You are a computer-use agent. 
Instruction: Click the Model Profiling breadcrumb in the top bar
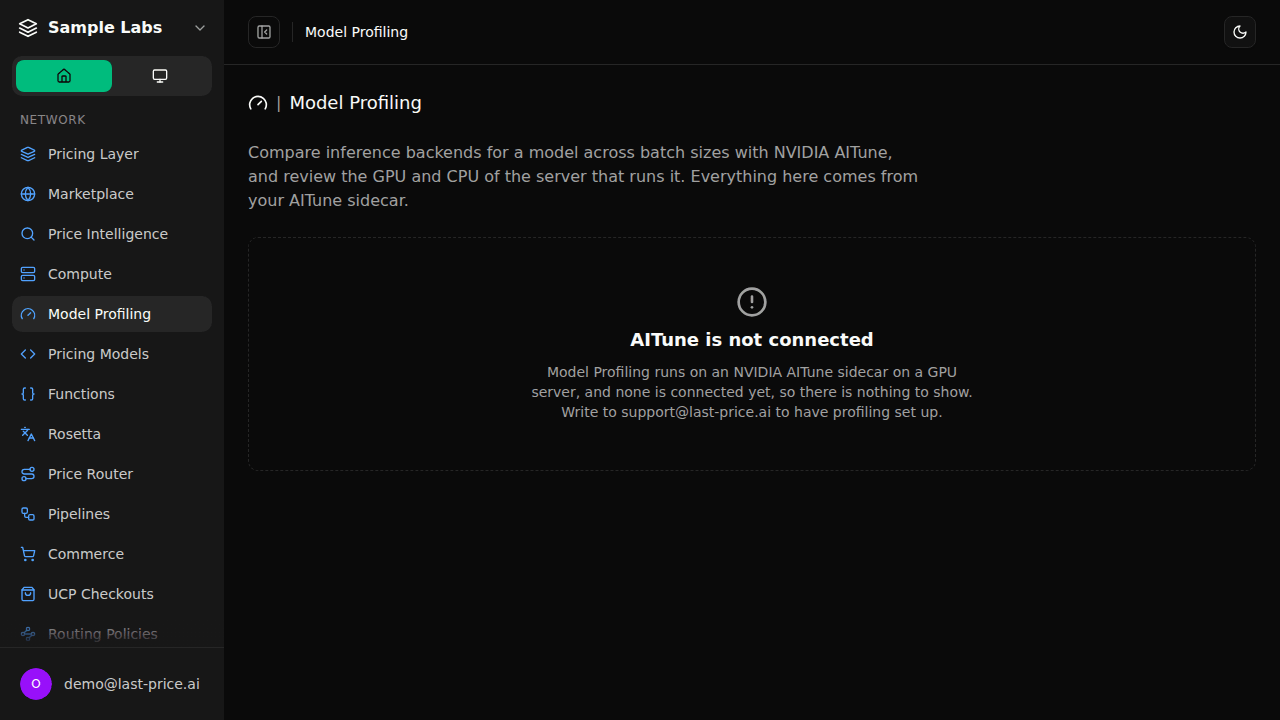click(356, 32)
